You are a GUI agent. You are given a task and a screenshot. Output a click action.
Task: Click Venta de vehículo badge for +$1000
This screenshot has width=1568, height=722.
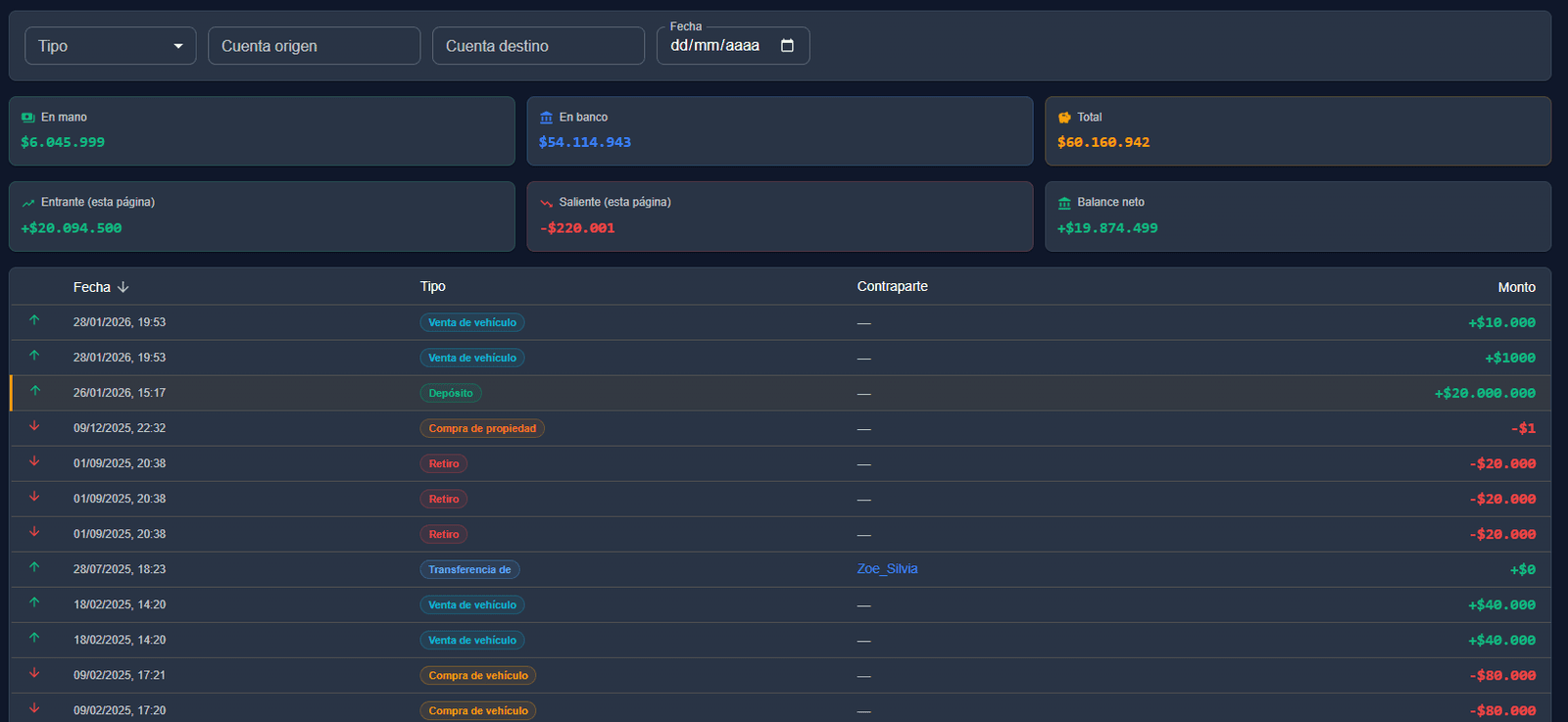click(472, 358)
